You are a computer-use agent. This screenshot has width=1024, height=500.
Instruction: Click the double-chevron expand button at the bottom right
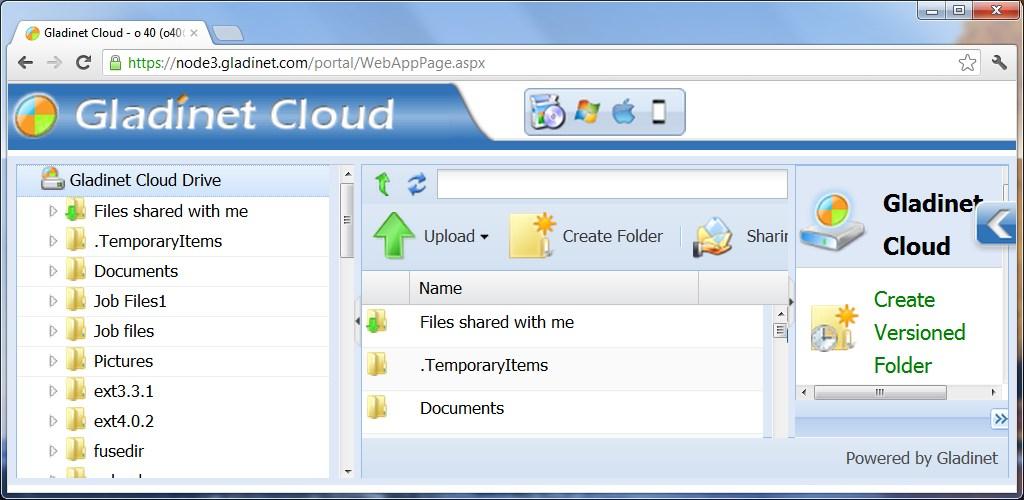[x=1000, y=419]
